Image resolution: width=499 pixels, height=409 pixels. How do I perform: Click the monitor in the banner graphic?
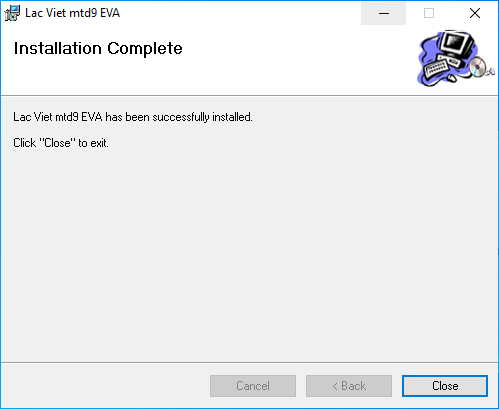(x=456, y=44)
